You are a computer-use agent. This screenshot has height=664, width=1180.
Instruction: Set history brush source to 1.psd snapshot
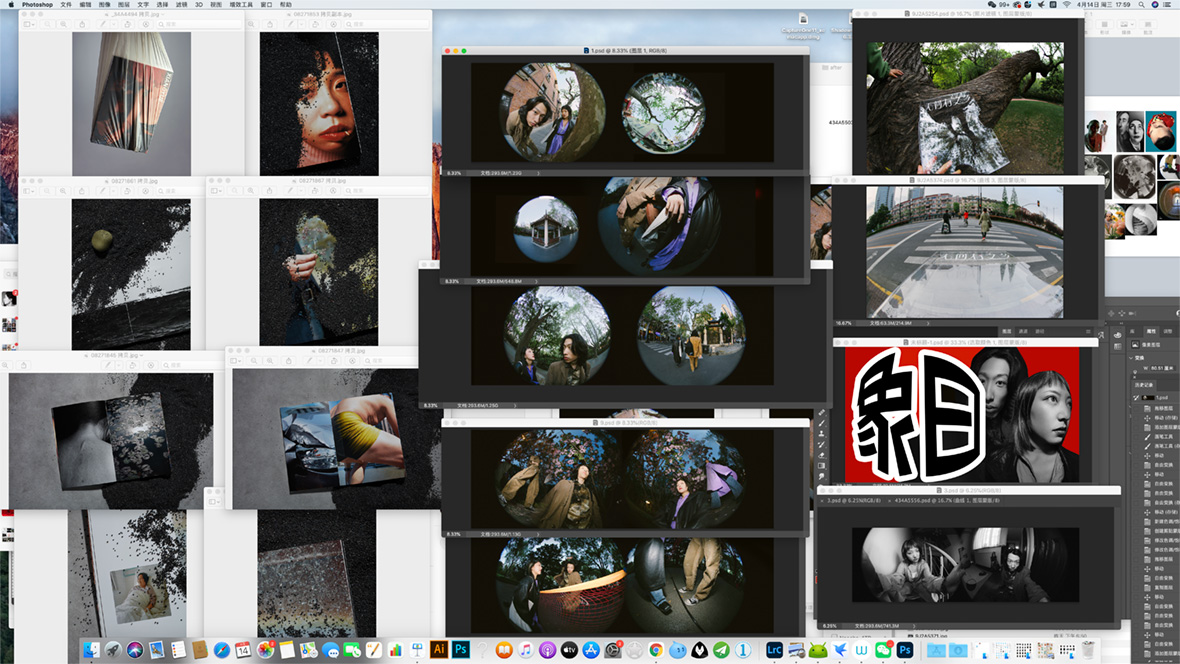(1138, 397)
